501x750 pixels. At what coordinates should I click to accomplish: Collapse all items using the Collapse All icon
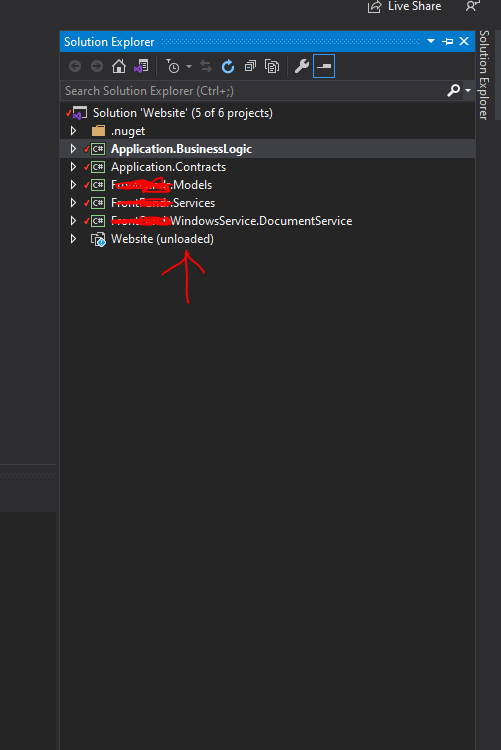[250, 66]
